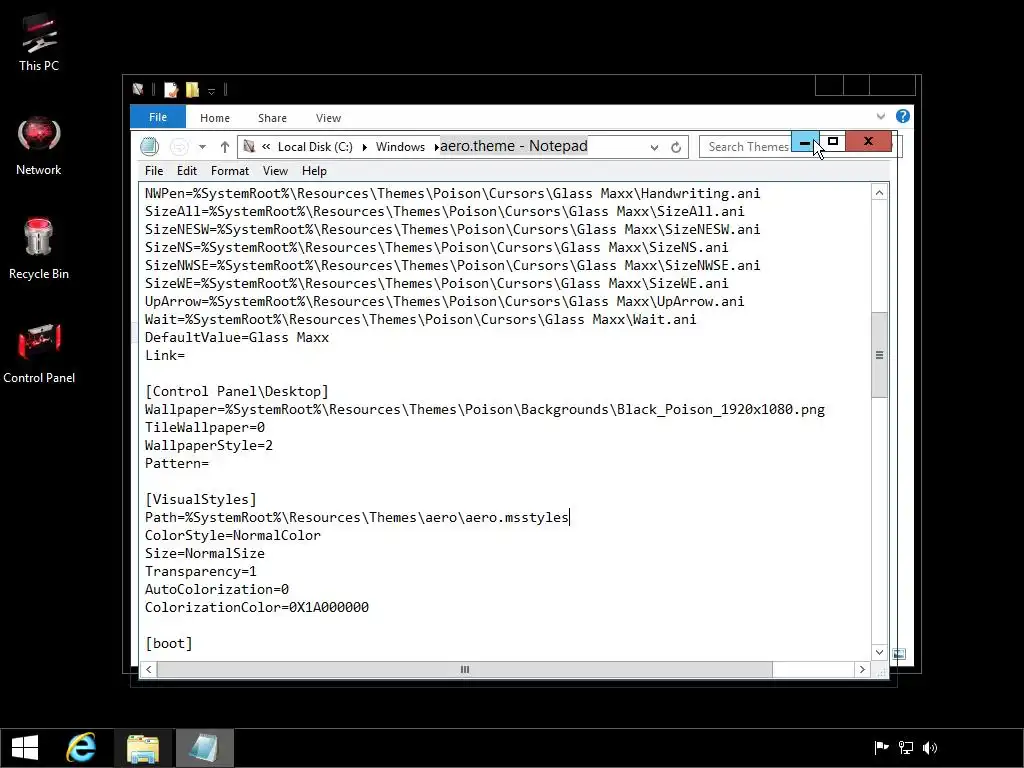This screenshot has height=768, width=1024.
Task: Click the [VisualStyles] section line
Action: pyautogui.click(x=200, y=500)
